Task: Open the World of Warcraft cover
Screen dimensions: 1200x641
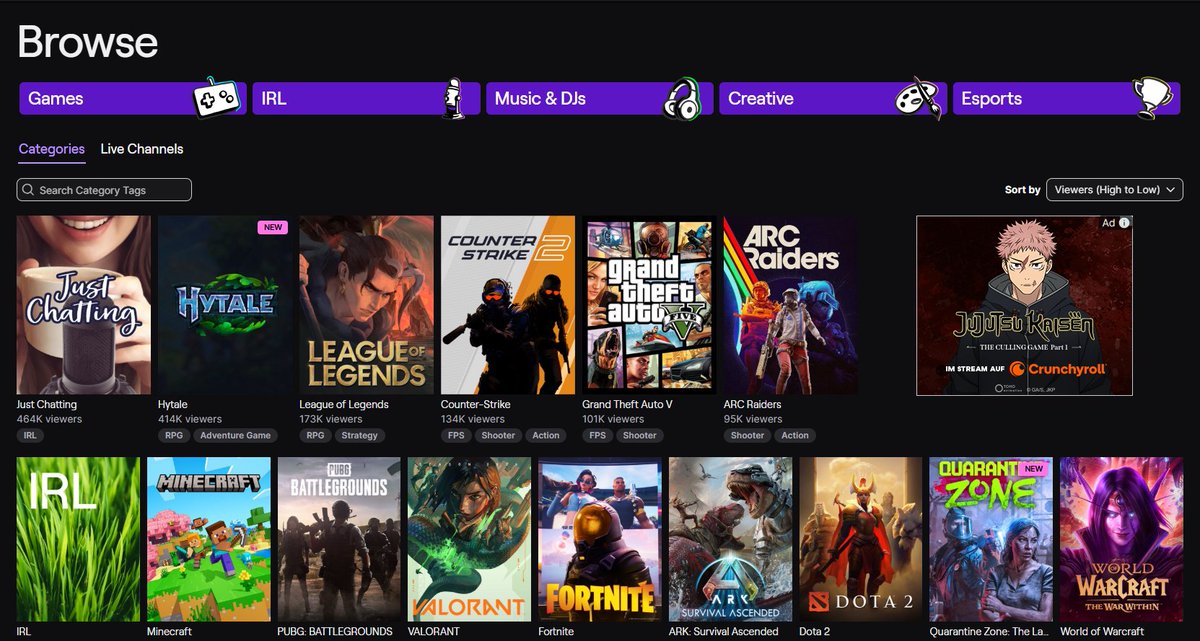Action: coord(1122,540)
